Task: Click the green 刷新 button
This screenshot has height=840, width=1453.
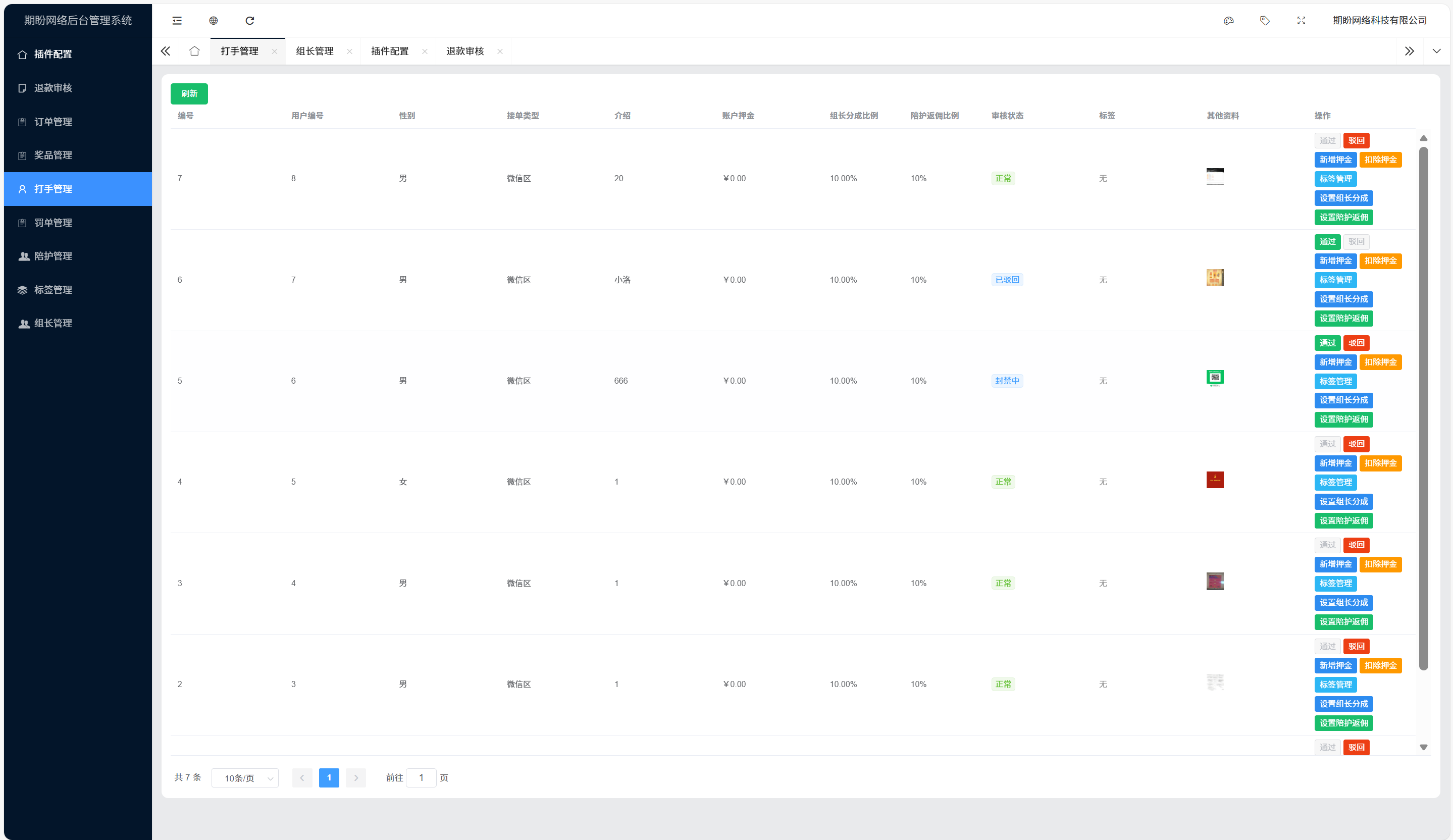Action: pos(189,93)
